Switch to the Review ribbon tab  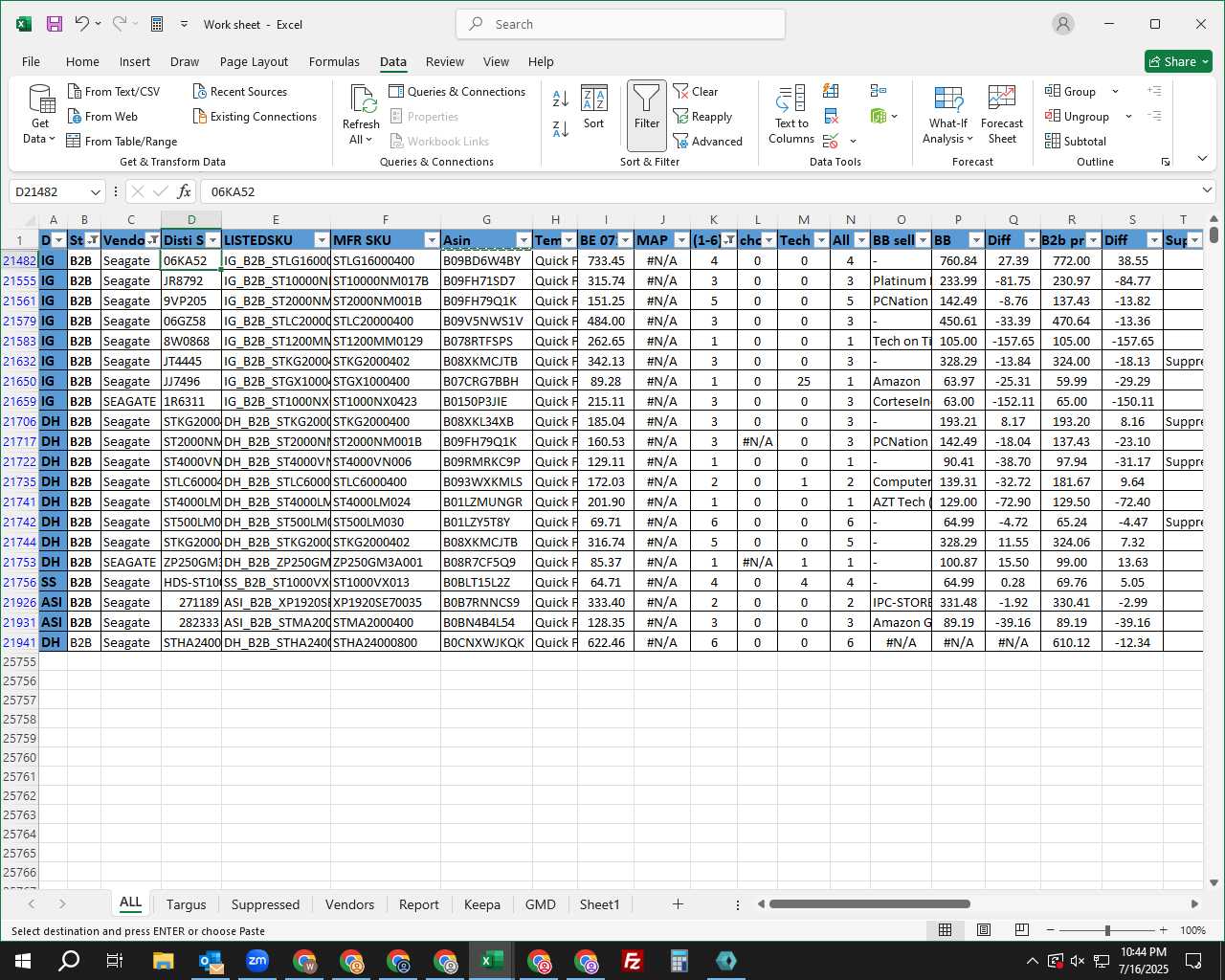point(445,61)
